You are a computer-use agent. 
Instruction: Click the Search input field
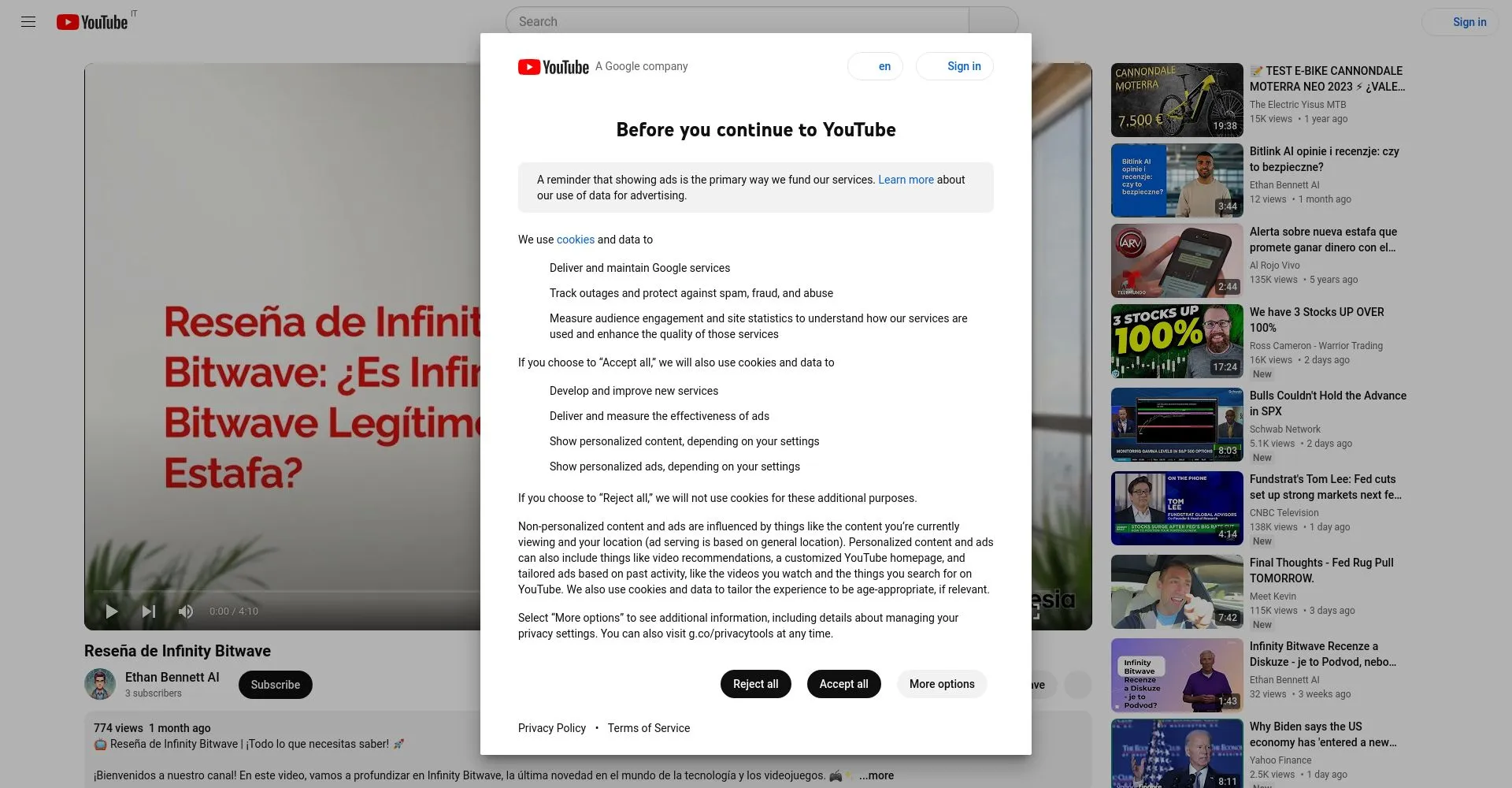(737, 22)
